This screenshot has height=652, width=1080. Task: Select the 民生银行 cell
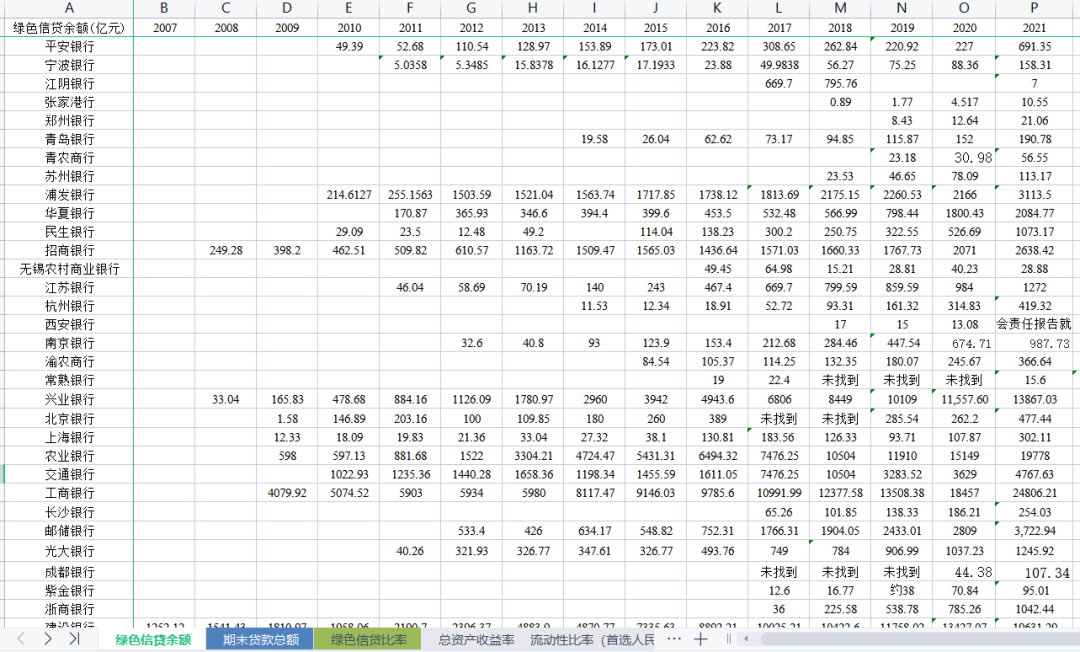point(69,232)
